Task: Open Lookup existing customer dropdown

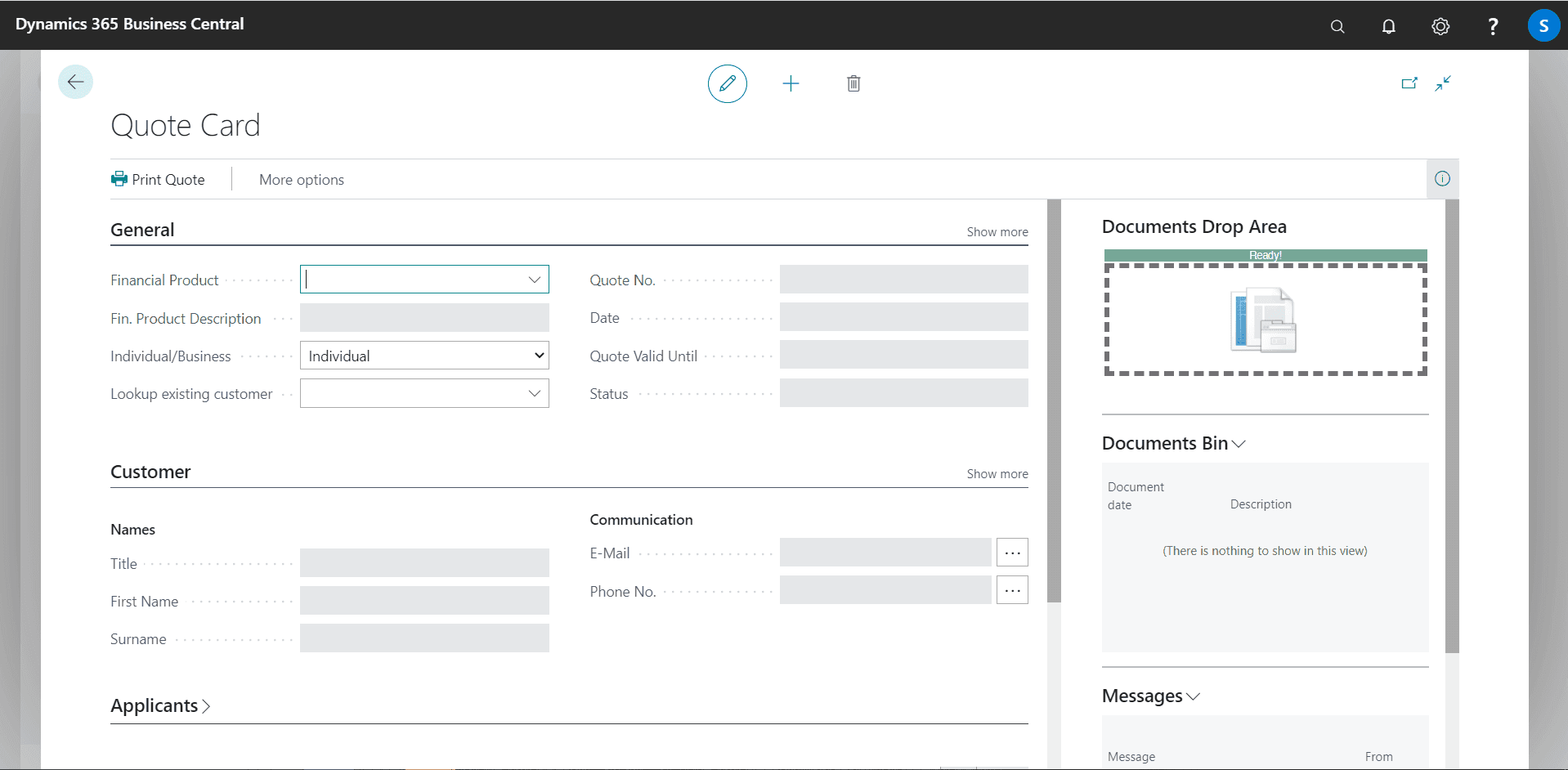Action: (x=534, y=393)
